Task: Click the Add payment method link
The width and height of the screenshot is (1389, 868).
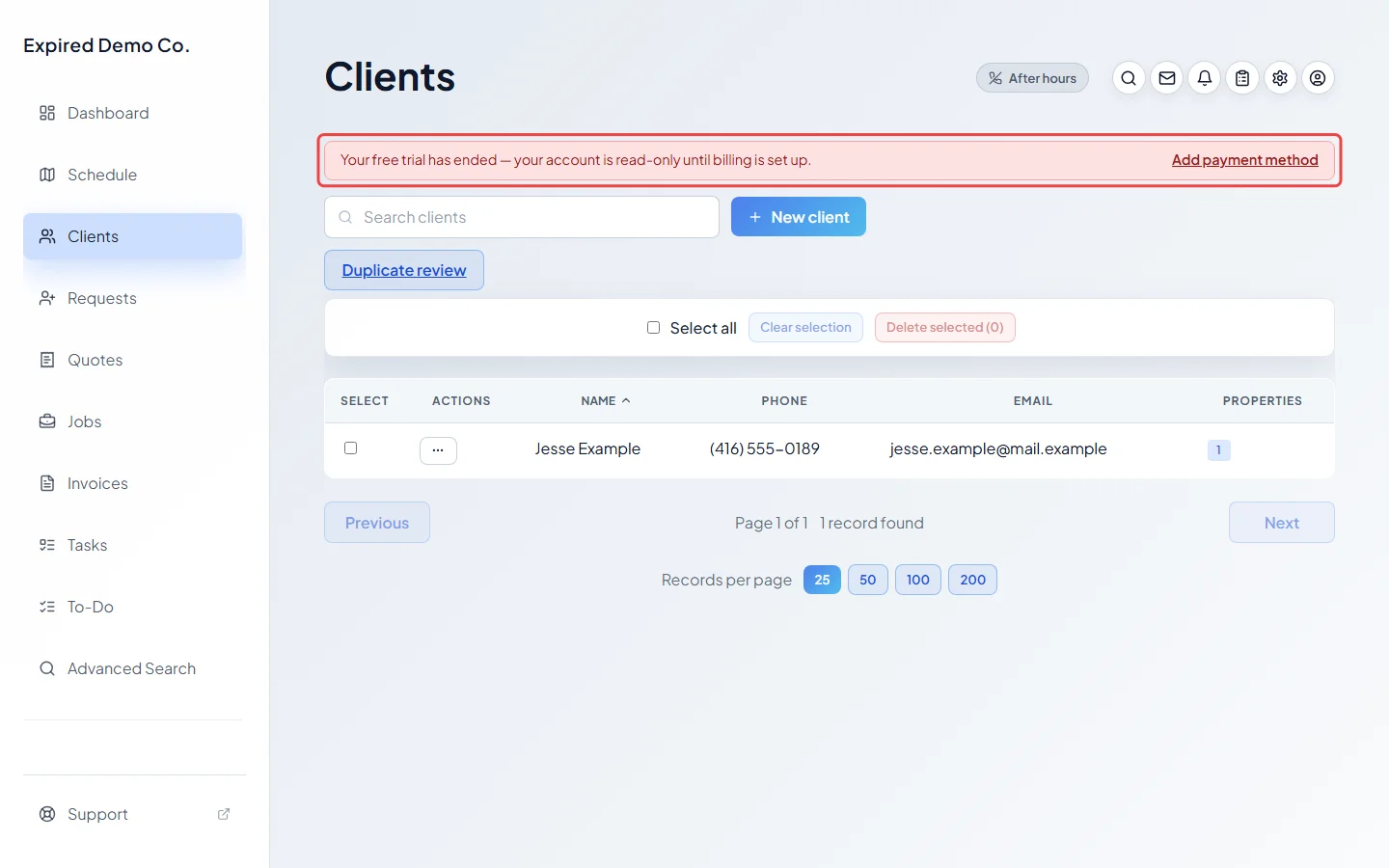Action: [x=1244, y=160]
